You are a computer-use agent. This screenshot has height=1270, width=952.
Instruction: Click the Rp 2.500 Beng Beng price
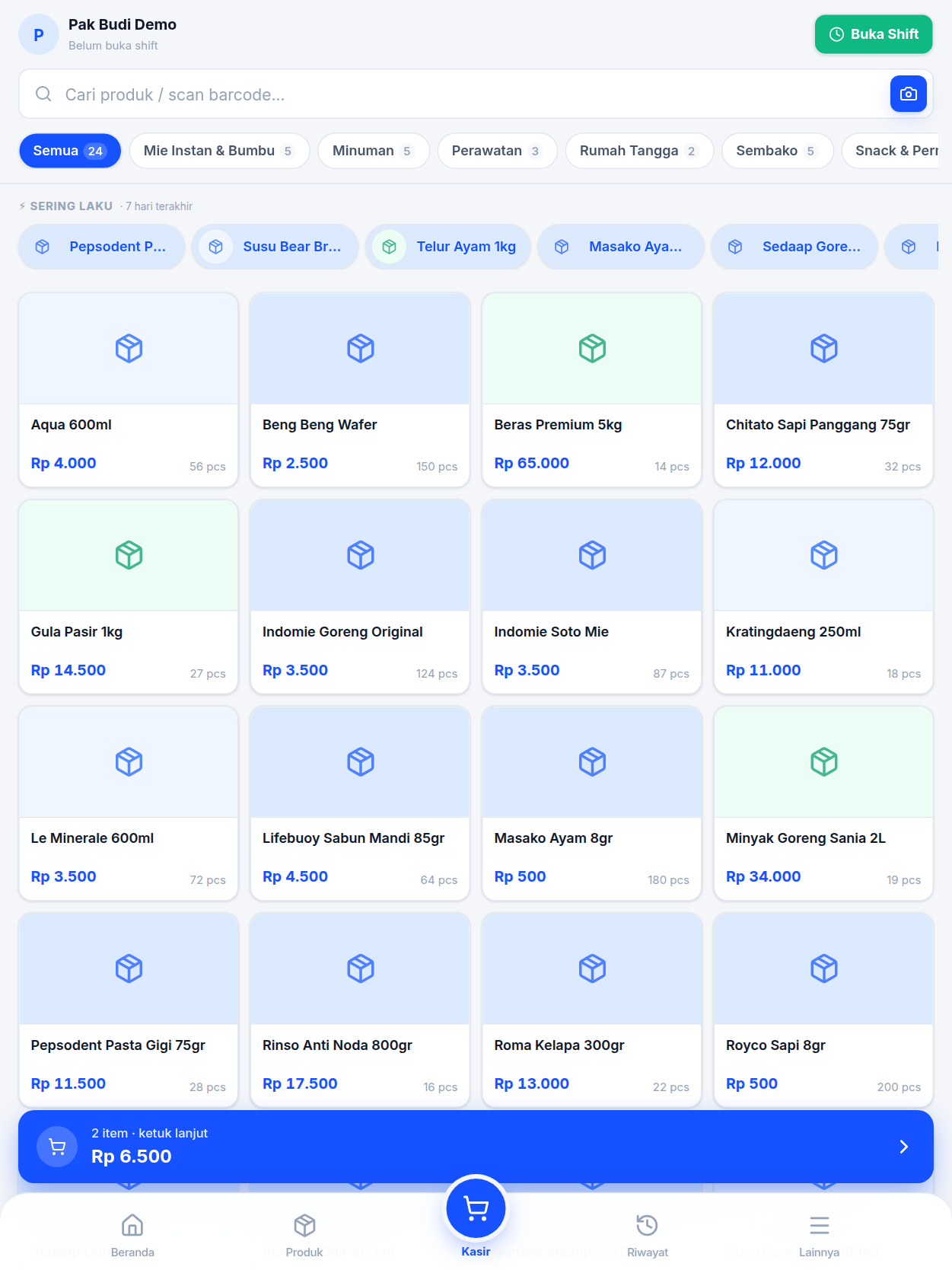pos(295,463)
